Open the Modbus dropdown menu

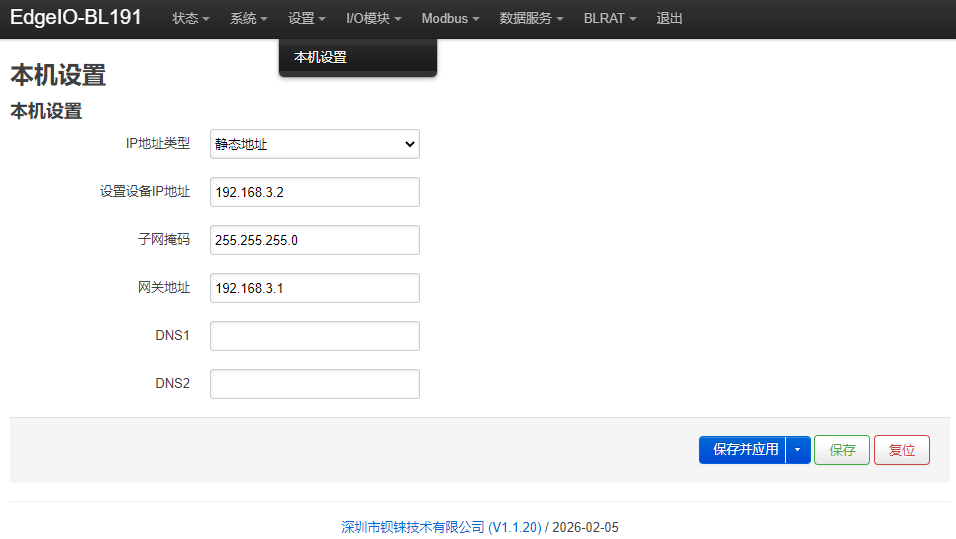tap(450, 18)
